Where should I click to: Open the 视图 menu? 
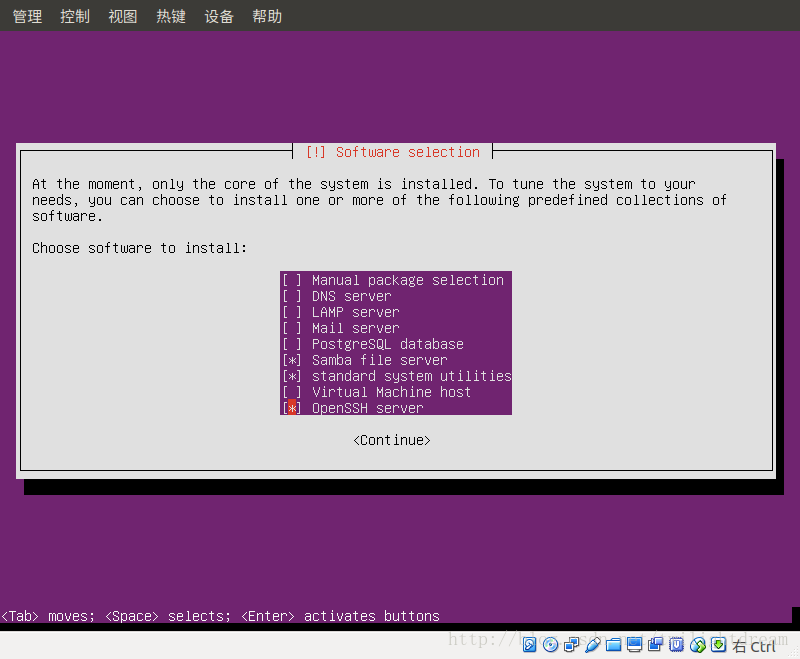pyautogui.click(x=122, y=15)
